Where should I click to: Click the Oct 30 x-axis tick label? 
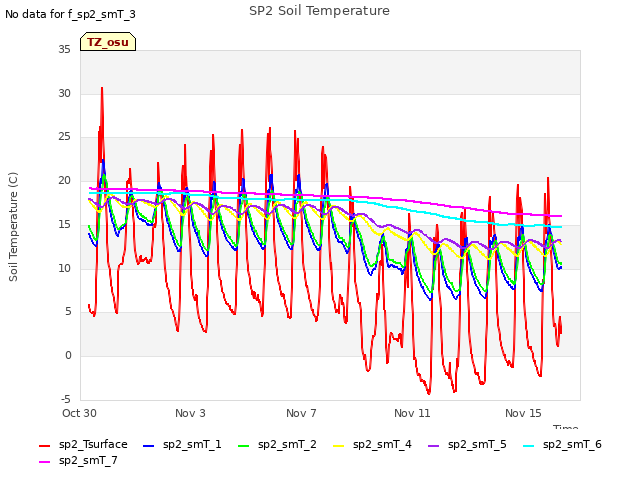pyautogui.click(x=79, y=413)
